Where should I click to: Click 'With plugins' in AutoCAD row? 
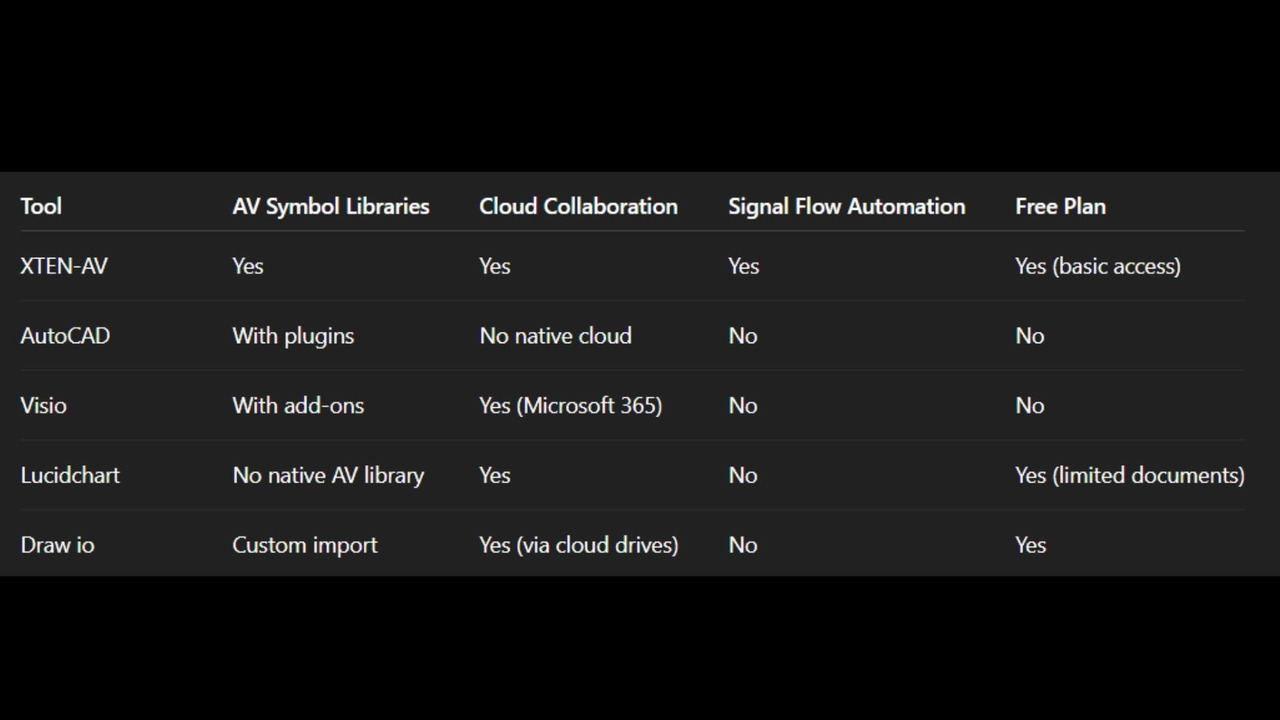[x=293, y=336]
